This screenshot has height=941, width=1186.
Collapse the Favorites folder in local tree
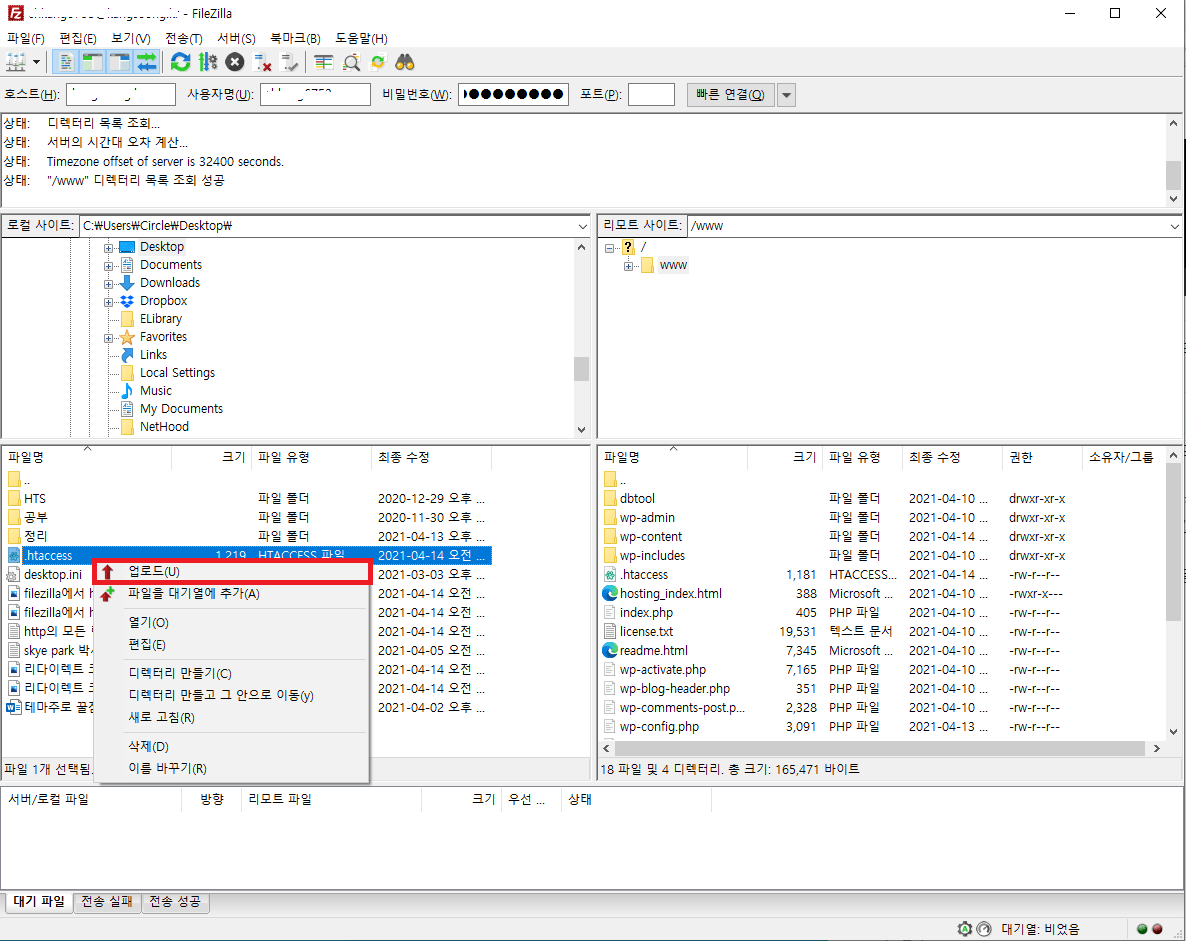point(109,336)
